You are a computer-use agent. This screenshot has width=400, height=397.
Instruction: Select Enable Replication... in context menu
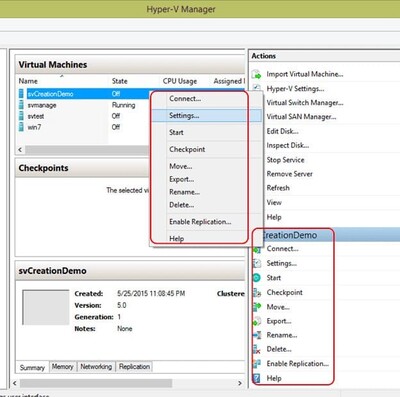click(200, 222)
